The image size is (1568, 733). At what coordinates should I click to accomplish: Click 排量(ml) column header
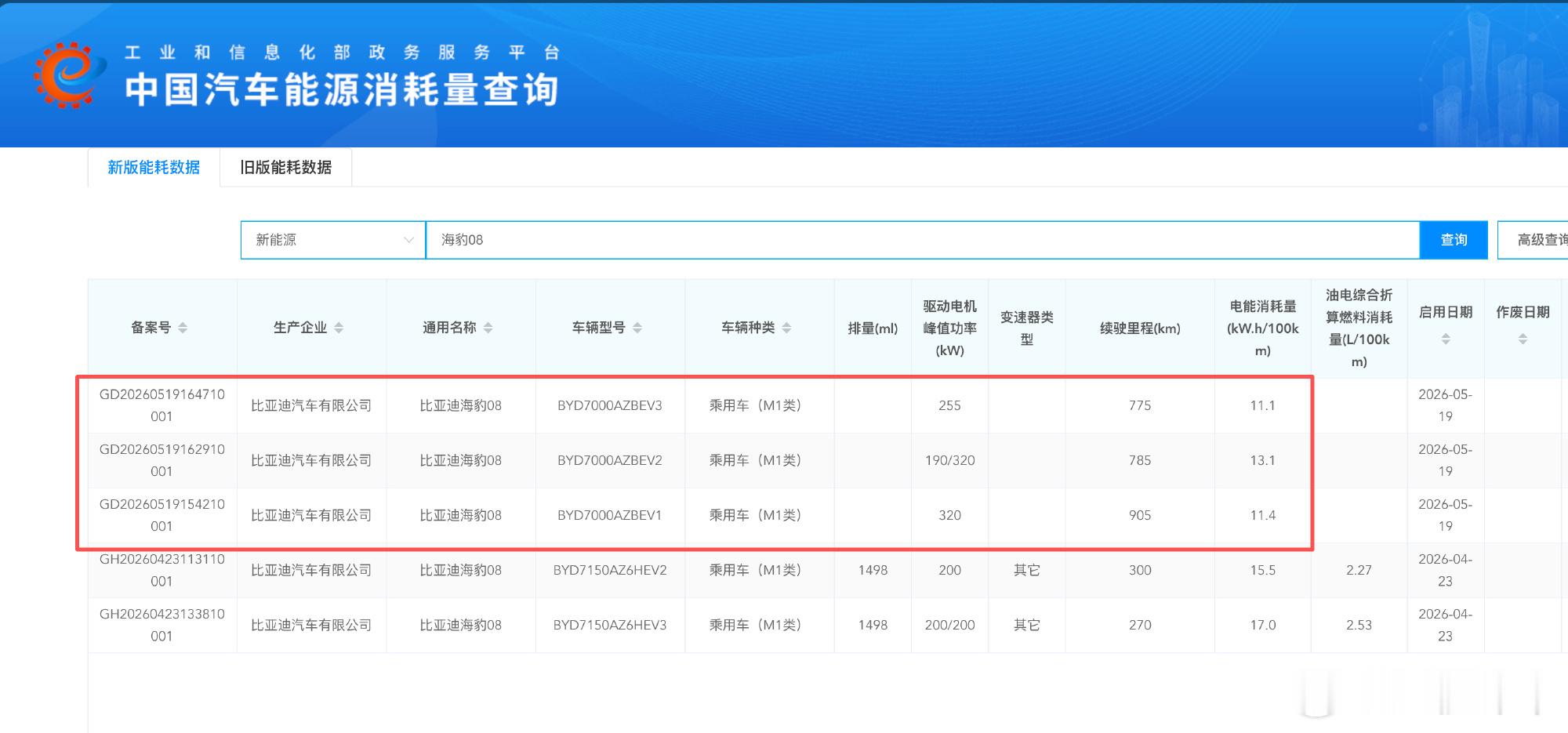pos(873,328)
